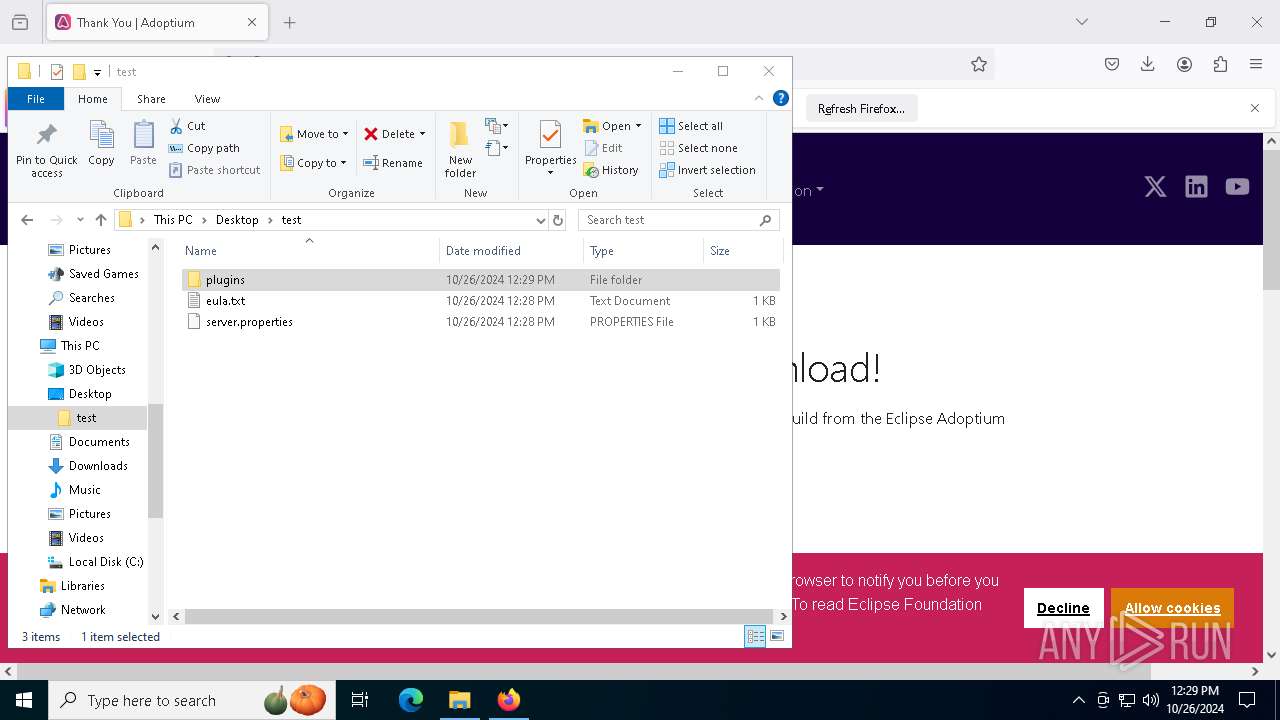Viewport: 1280px width, 720px height.
Task: Go up one folder level
Action: (101, 220)
